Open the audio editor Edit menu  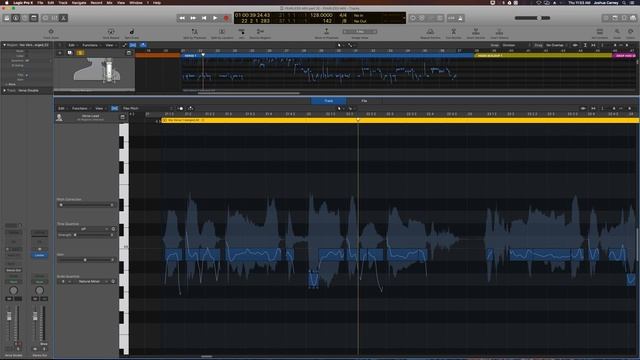coord(62,109)
